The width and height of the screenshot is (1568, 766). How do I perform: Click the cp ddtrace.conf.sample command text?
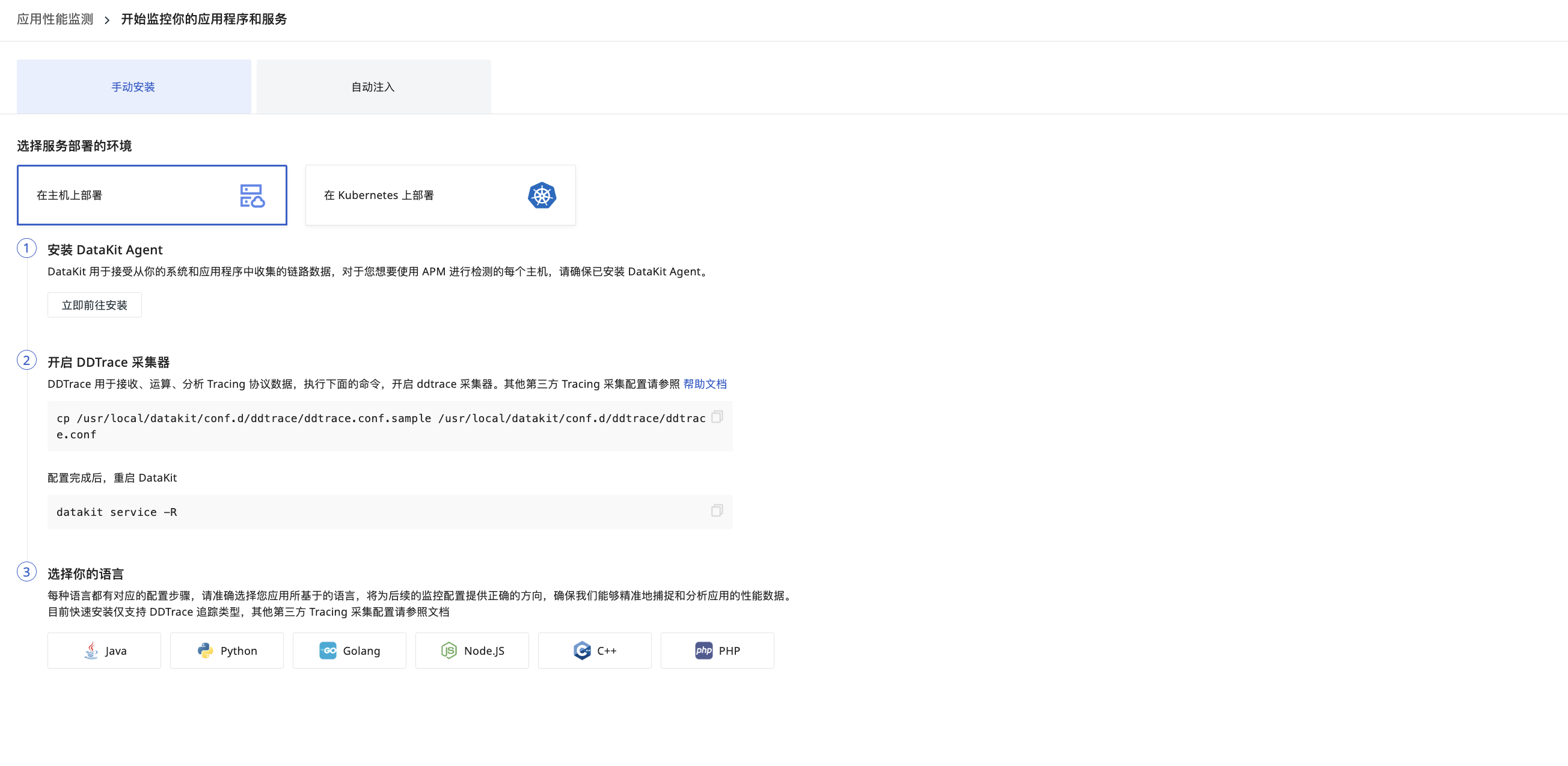(381, 426)
